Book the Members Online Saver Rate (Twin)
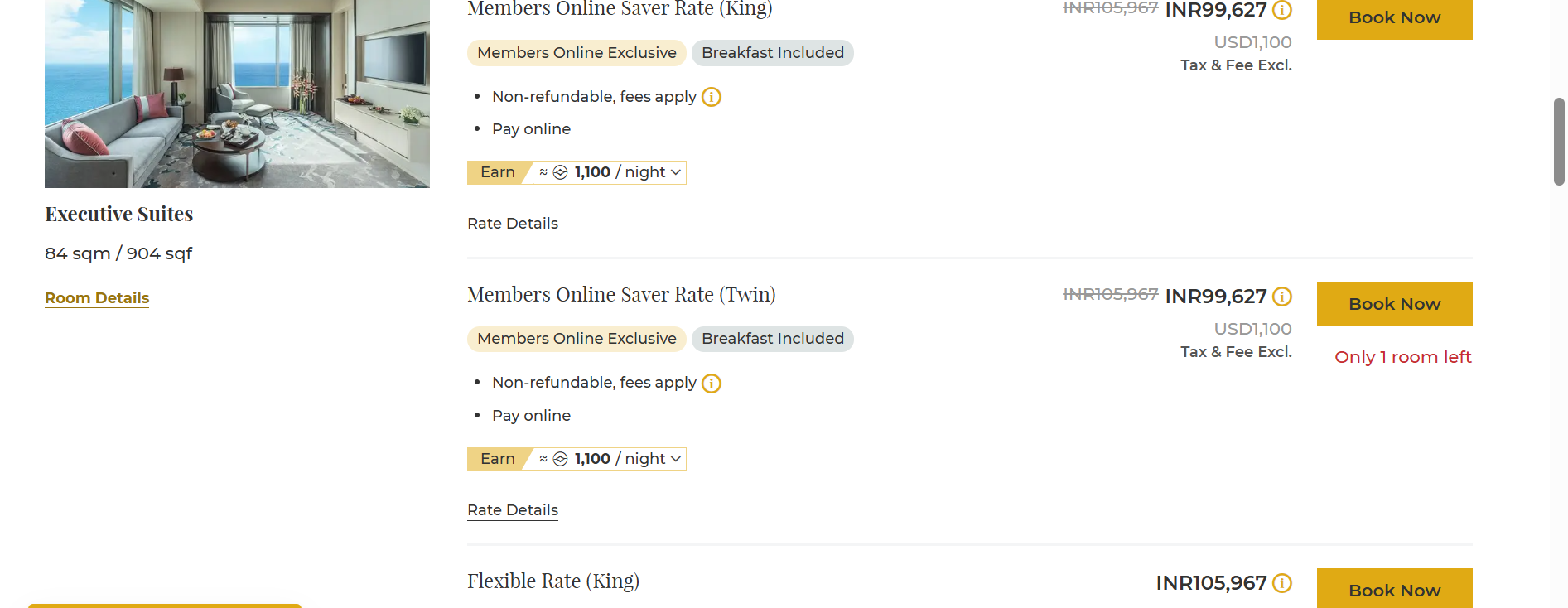1568x608 pixels. 1394,304
